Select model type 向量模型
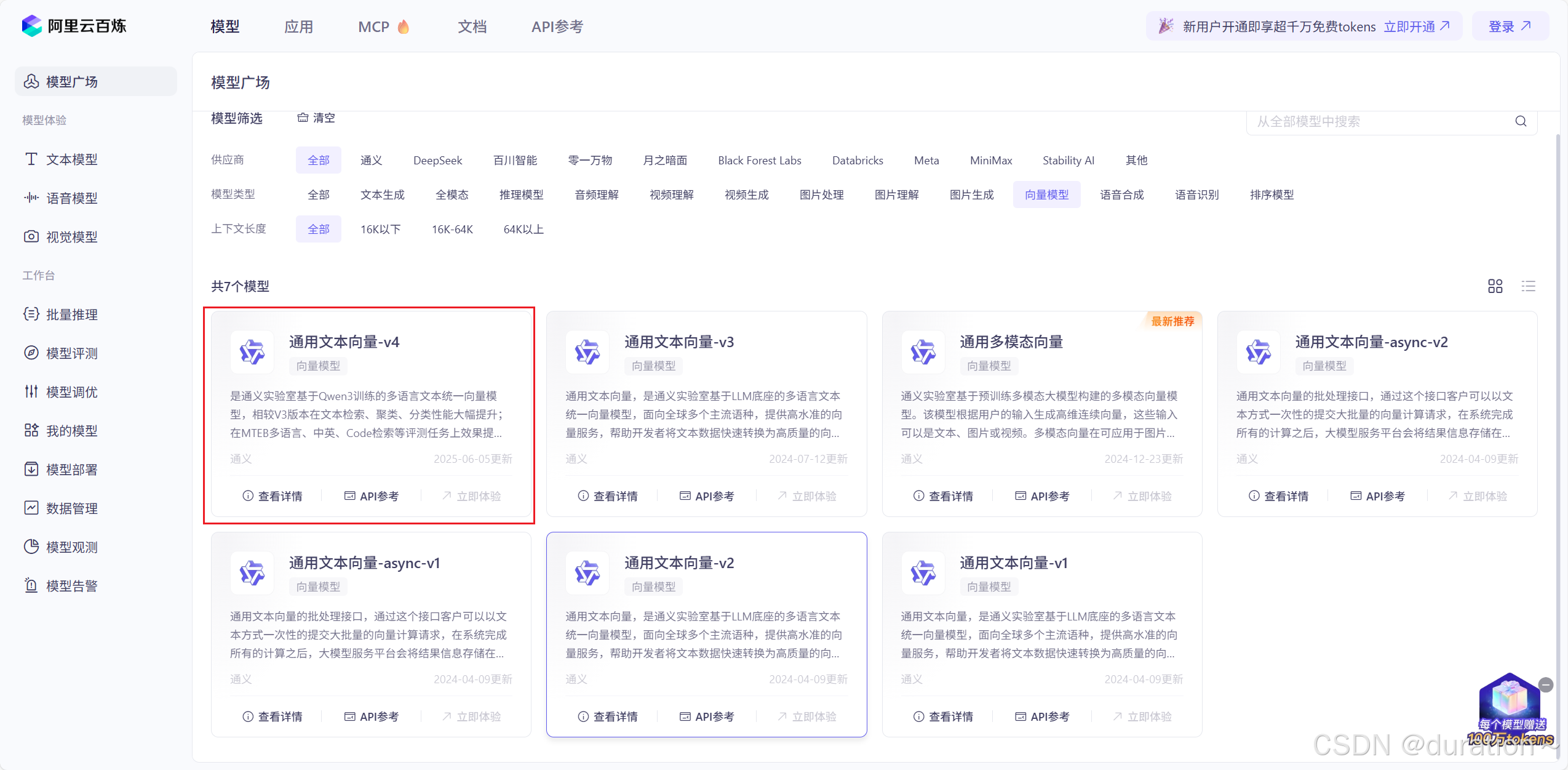Image resolution: width=1568 pixels, height=770 pixels. (1047, 195)
